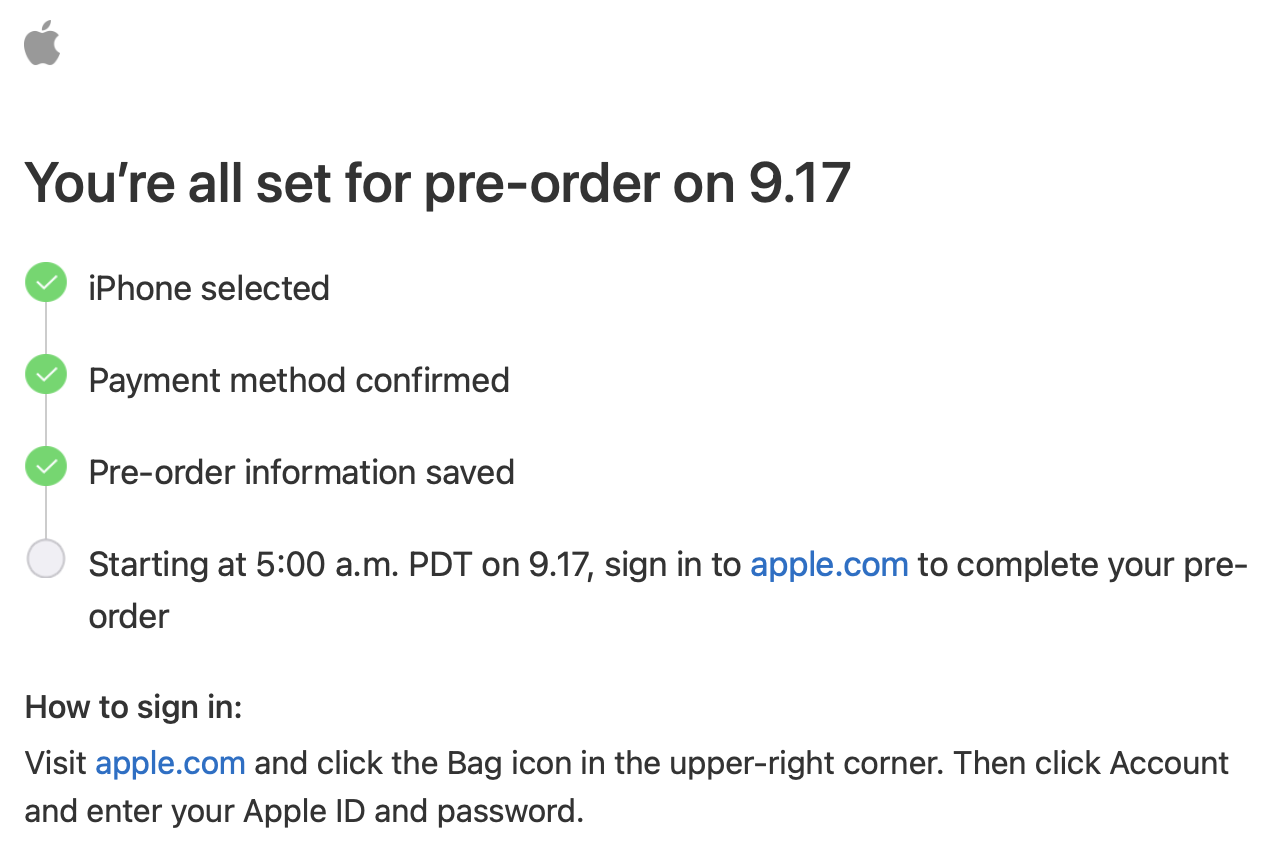Click the word 'Account' in instructions
The image size is (1282, 850).
point(1169,764)
